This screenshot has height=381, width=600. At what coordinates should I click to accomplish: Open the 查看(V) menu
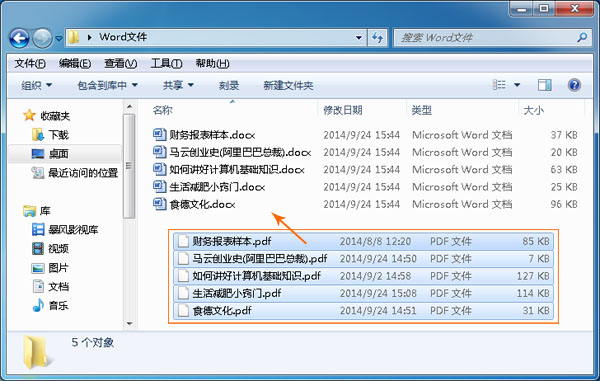[121, 63]
